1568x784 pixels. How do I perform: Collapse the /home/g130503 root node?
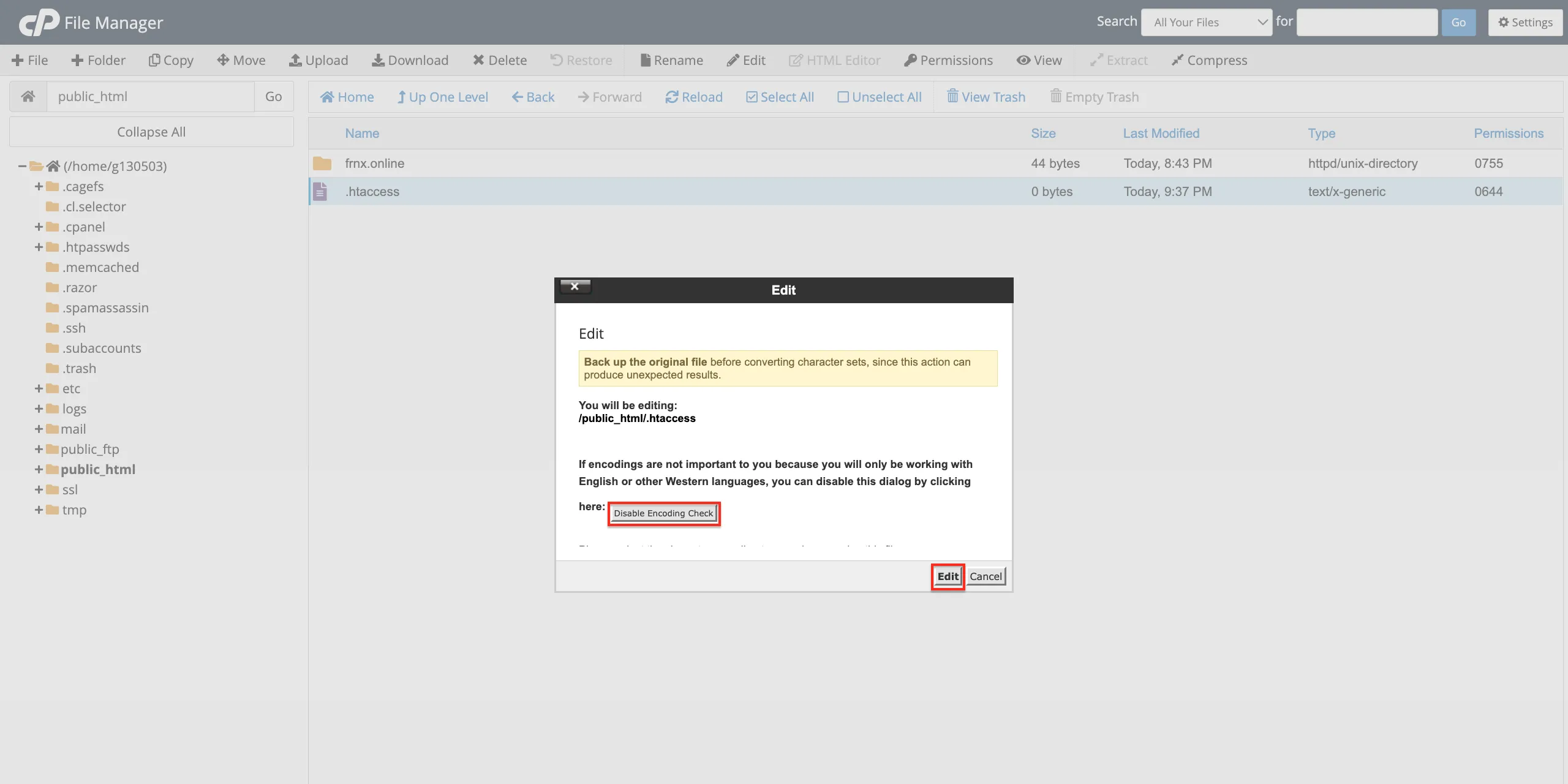[22, 166]
